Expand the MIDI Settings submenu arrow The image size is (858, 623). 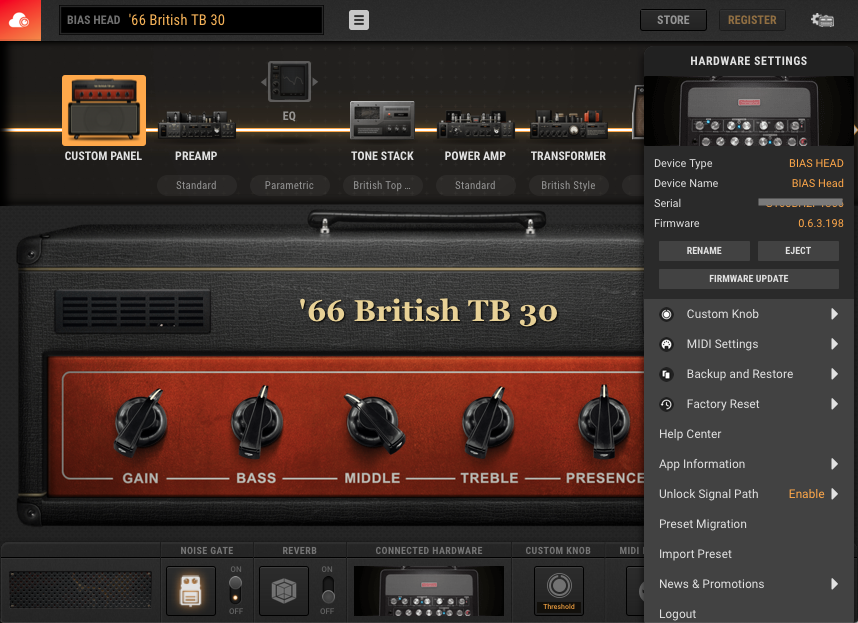click(834, 344)
